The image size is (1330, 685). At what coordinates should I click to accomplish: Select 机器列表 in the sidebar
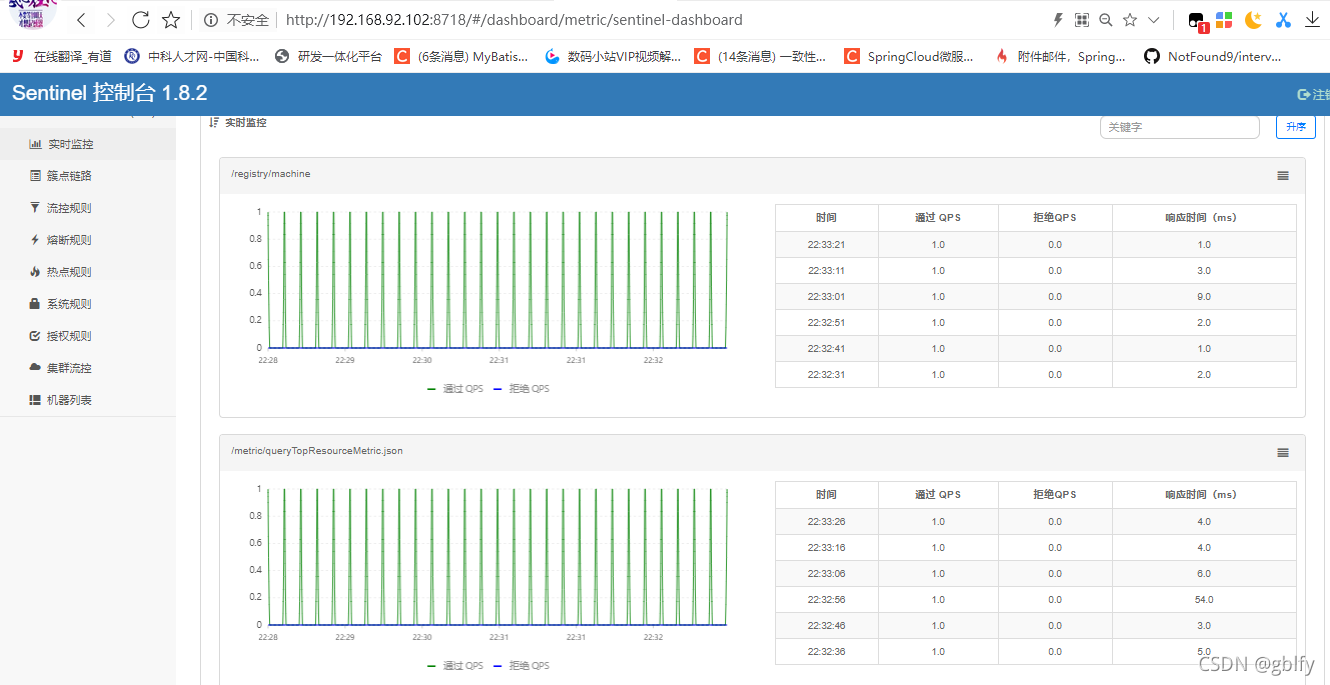click(88, 400)
